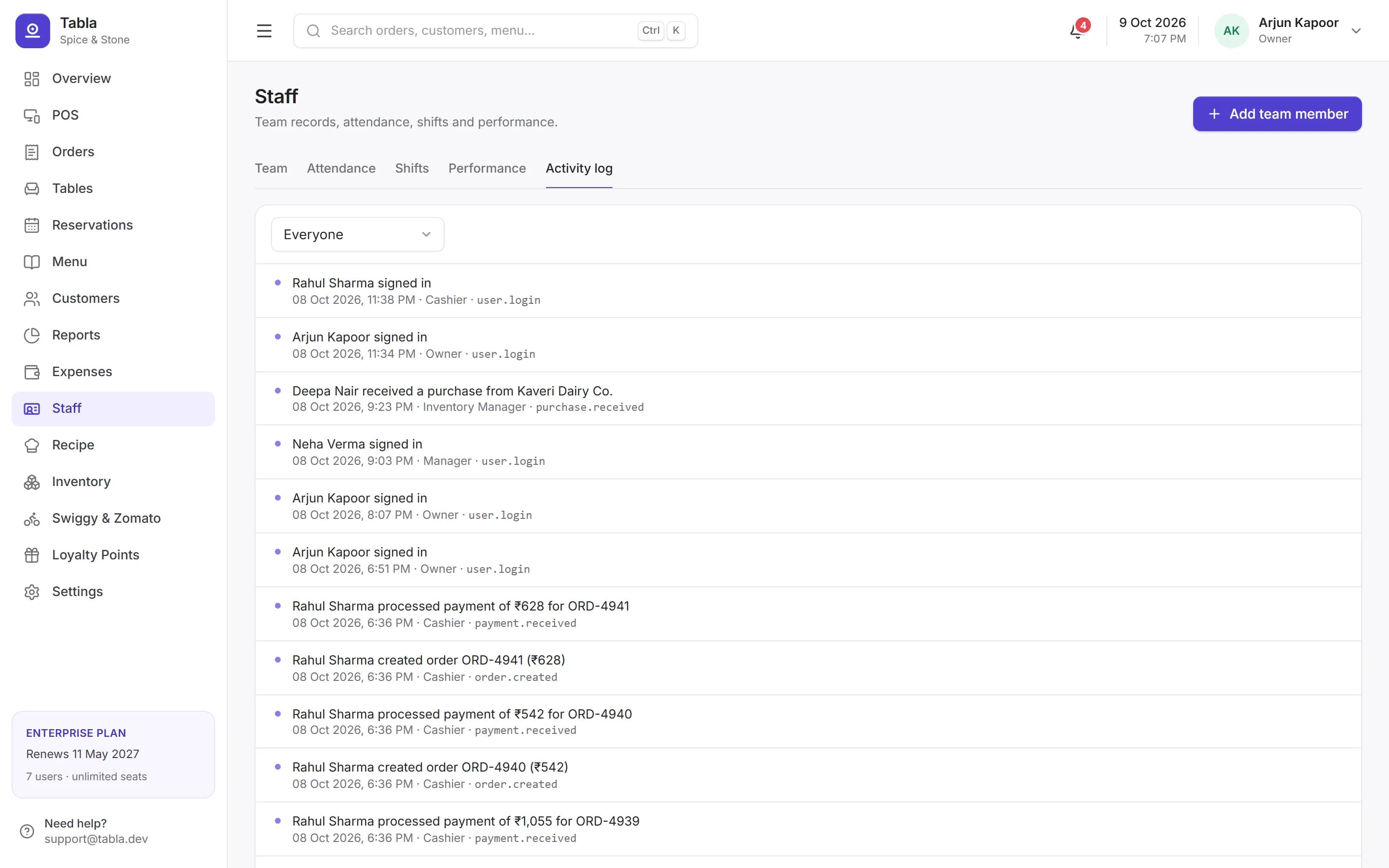Open notifications bell with 4 alerts
This screenshot has width=1389, height=868.
pos(1077,30)
